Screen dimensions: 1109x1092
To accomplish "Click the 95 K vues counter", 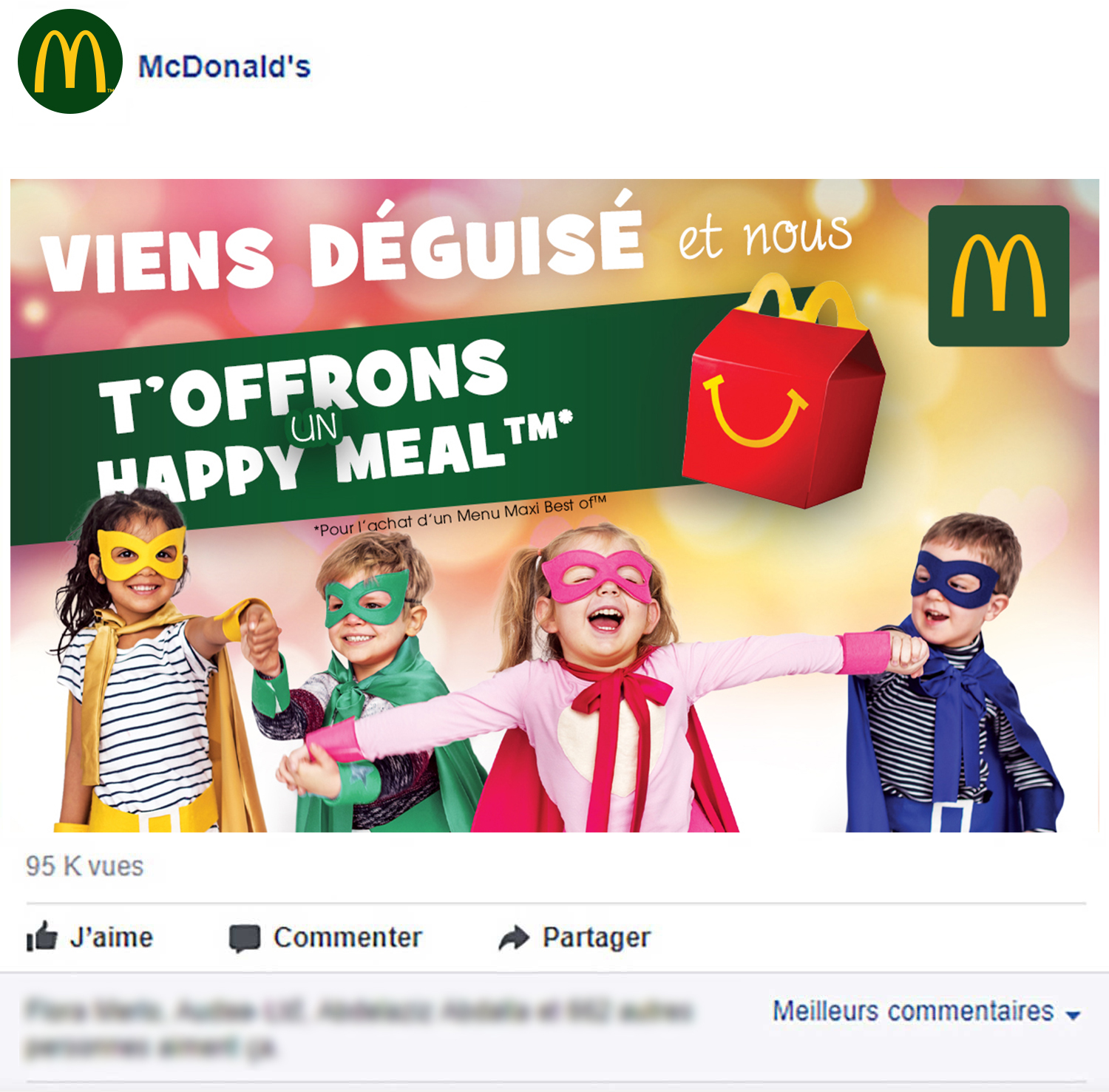I will click(85, 866).
